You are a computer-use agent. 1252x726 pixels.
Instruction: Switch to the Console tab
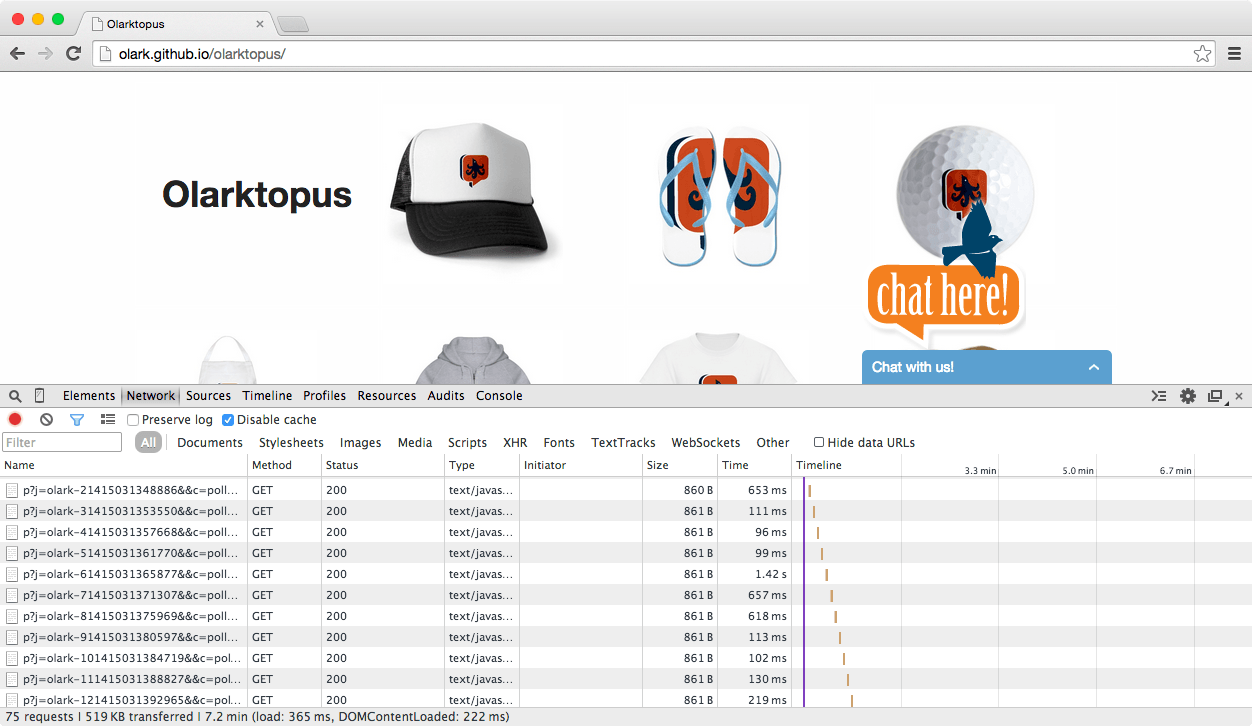click(x=499, y=396)
